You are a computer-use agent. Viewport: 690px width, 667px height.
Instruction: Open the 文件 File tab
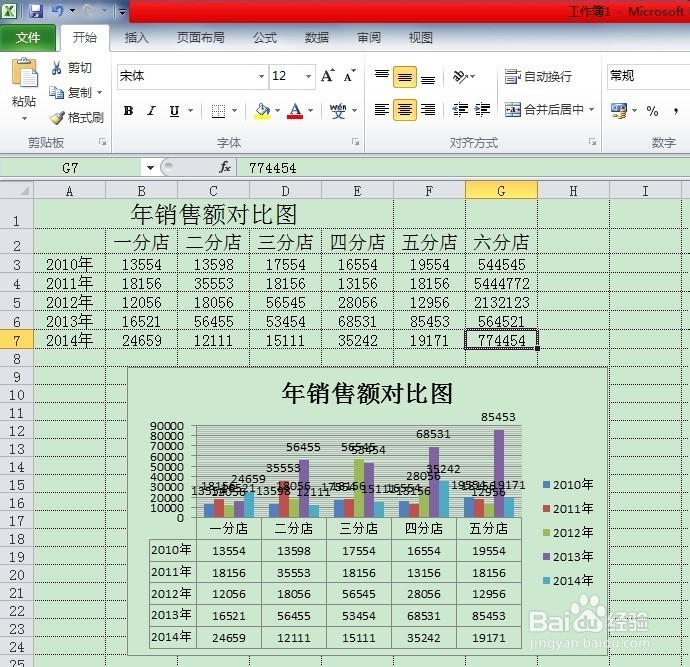28,38
